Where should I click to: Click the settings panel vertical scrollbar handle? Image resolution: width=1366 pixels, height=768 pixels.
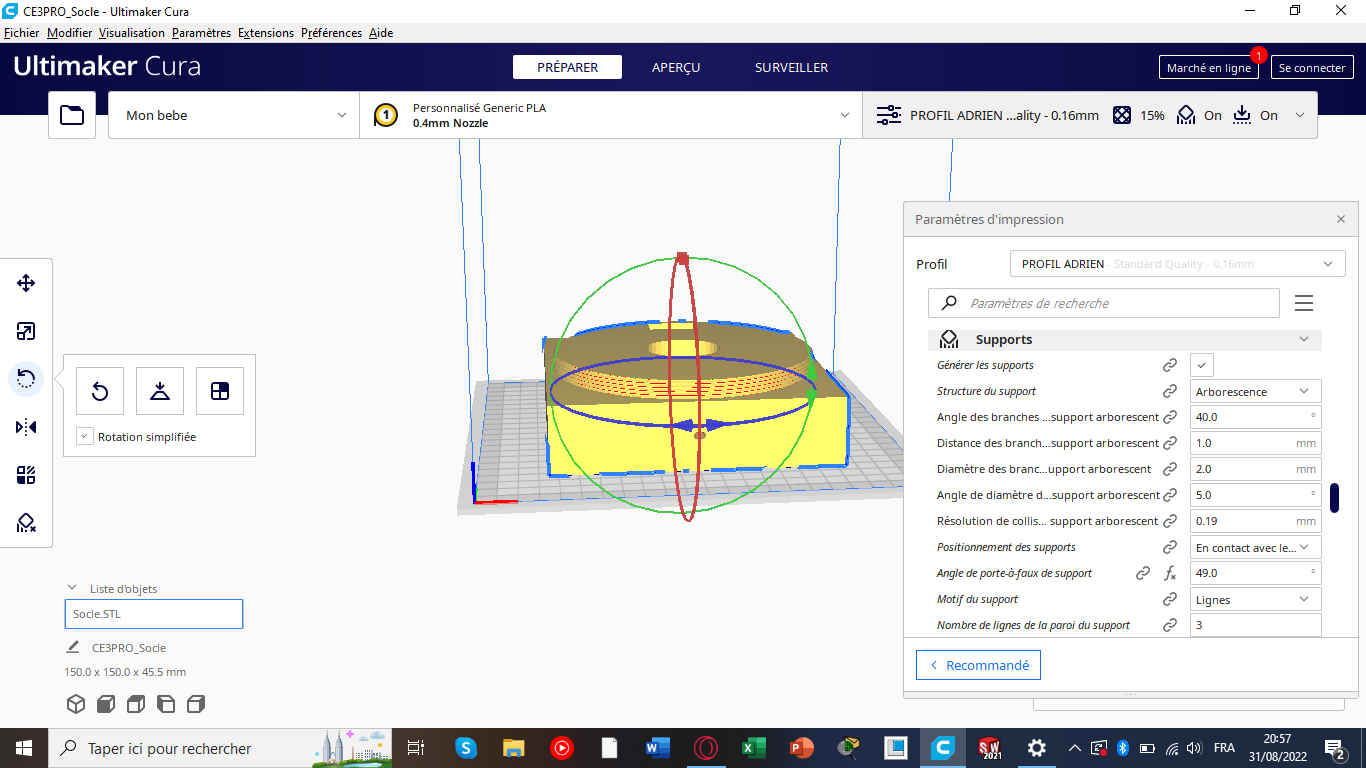(1334, 497)
